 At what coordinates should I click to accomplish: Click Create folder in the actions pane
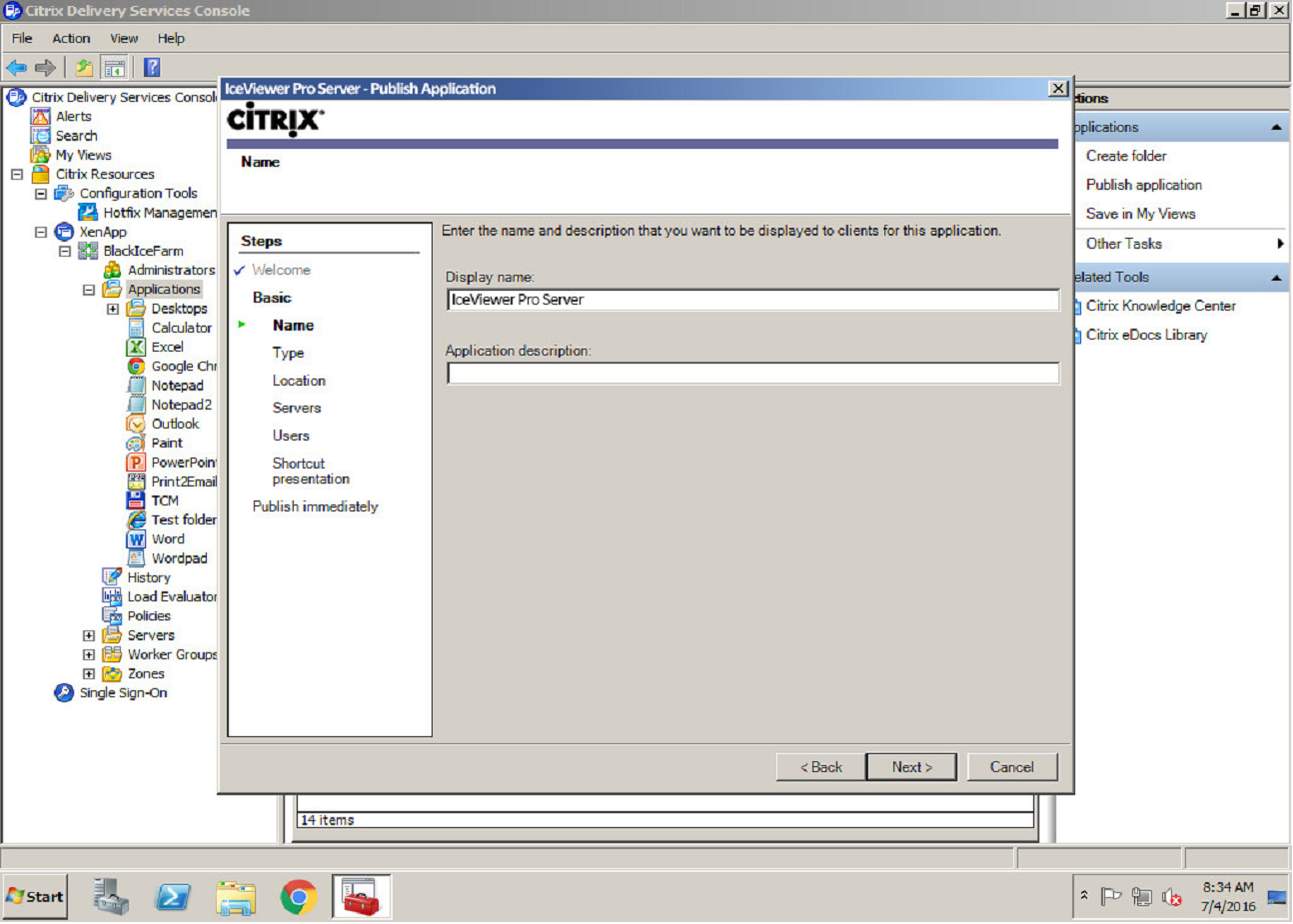click(x=1126, y=156)
